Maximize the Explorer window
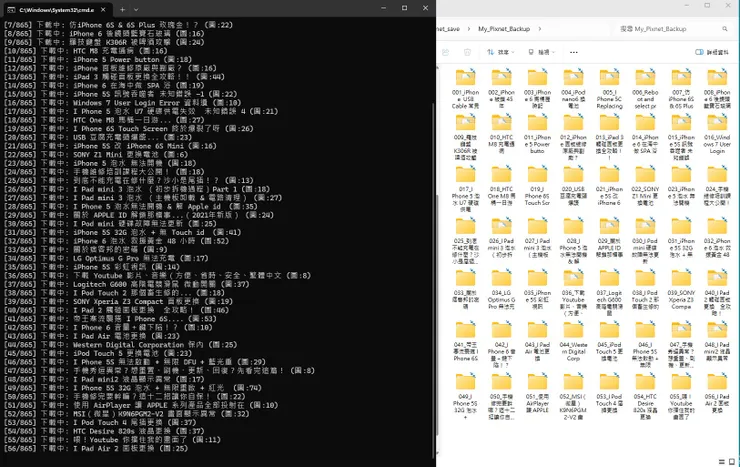 (x=706, y=6)
